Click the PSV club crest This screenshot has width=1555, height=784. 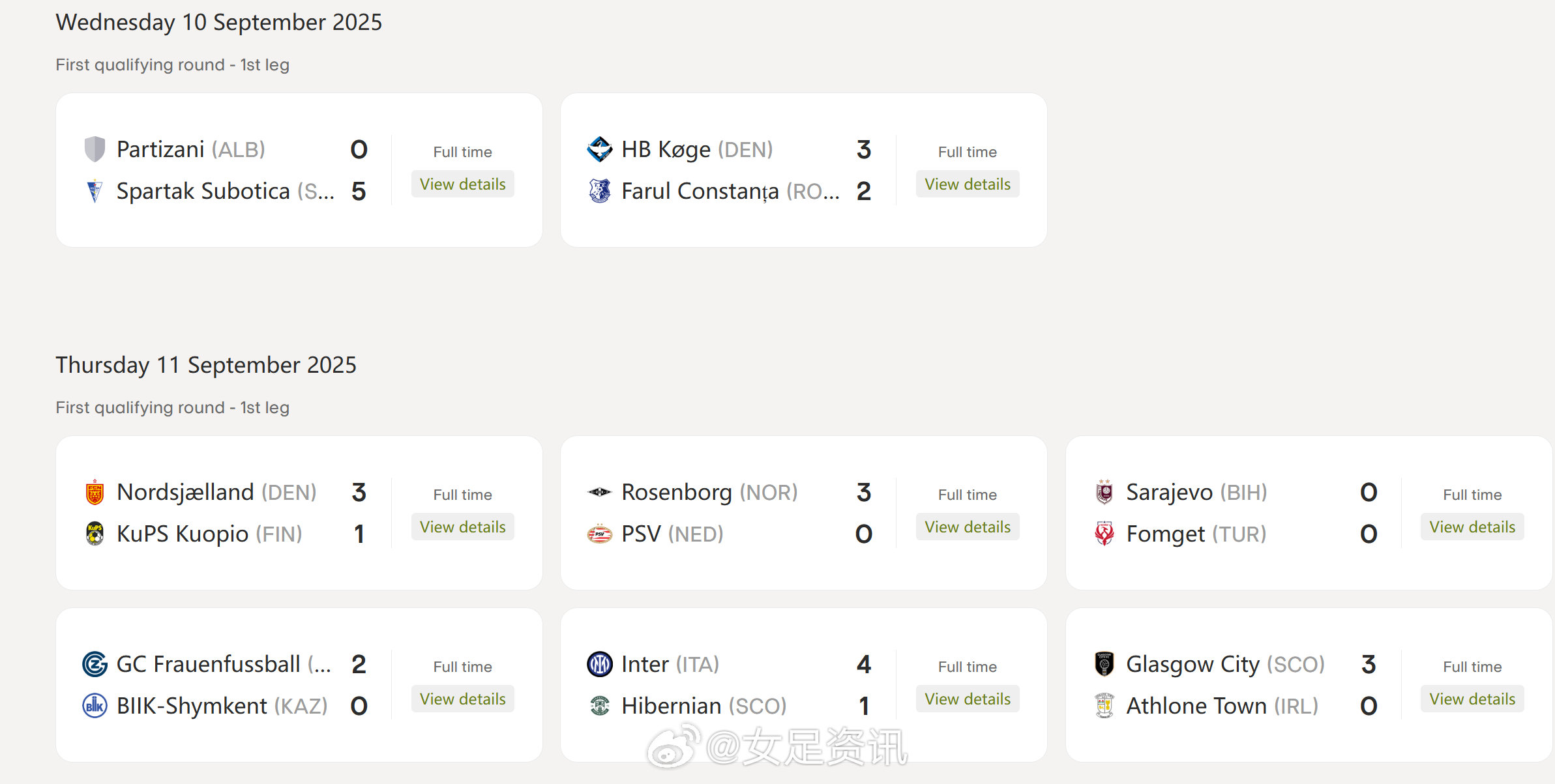[x=599, y=534]
